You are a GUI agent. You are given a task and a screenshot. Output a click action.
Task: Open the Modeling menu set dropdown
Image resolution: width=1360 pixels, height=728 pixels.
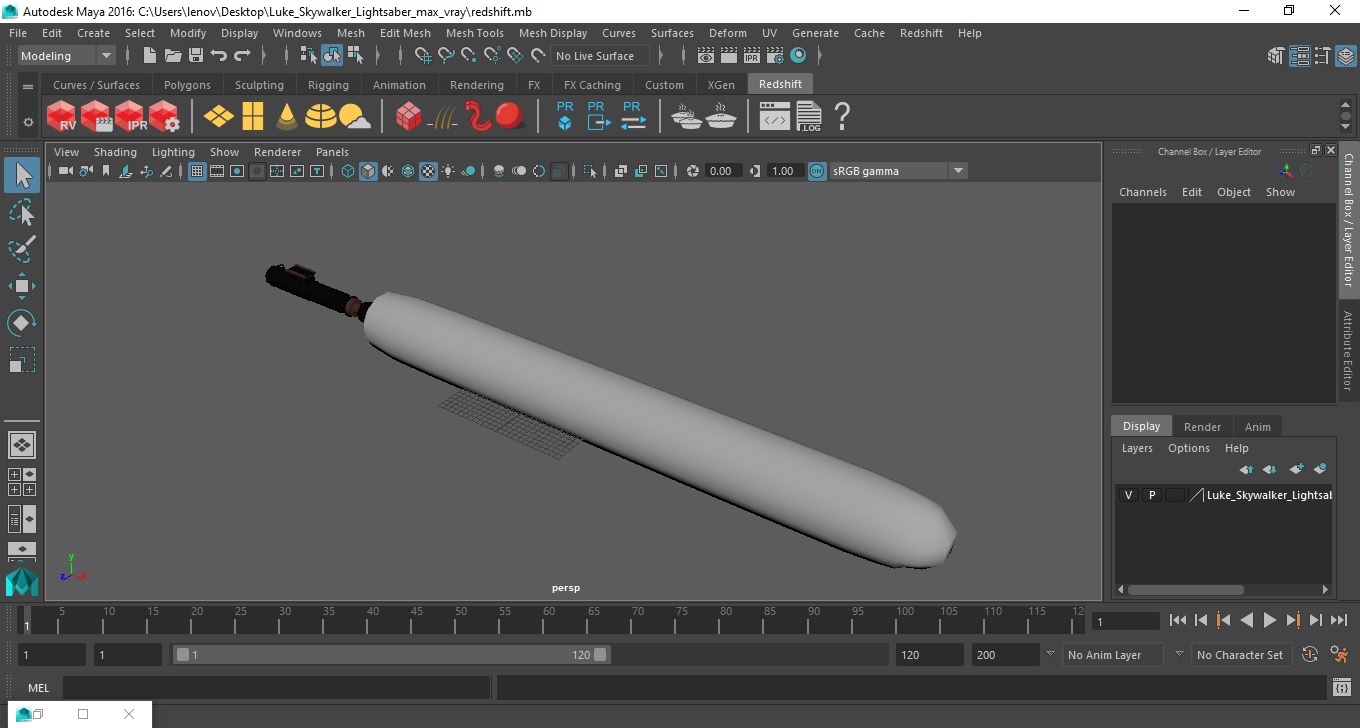tap(67, 56)
